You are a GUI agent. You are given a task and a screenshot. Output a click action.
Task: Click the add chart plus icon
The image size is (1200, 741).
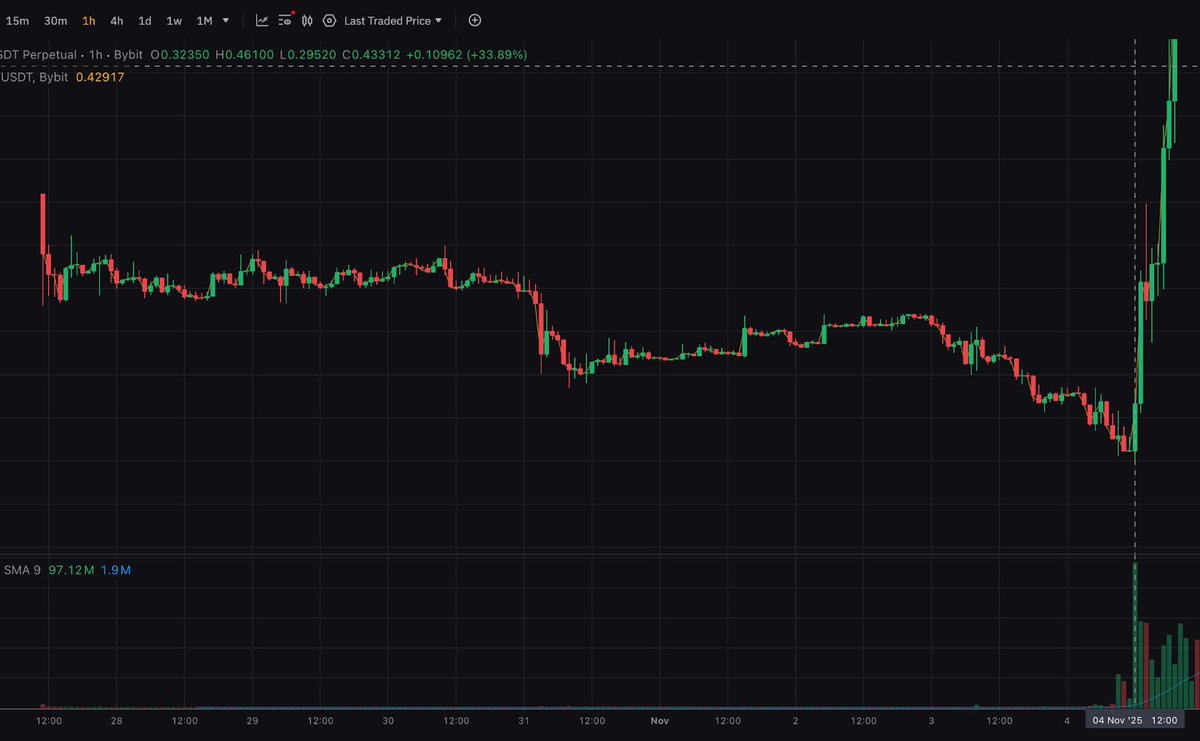(x=475, y=20)
